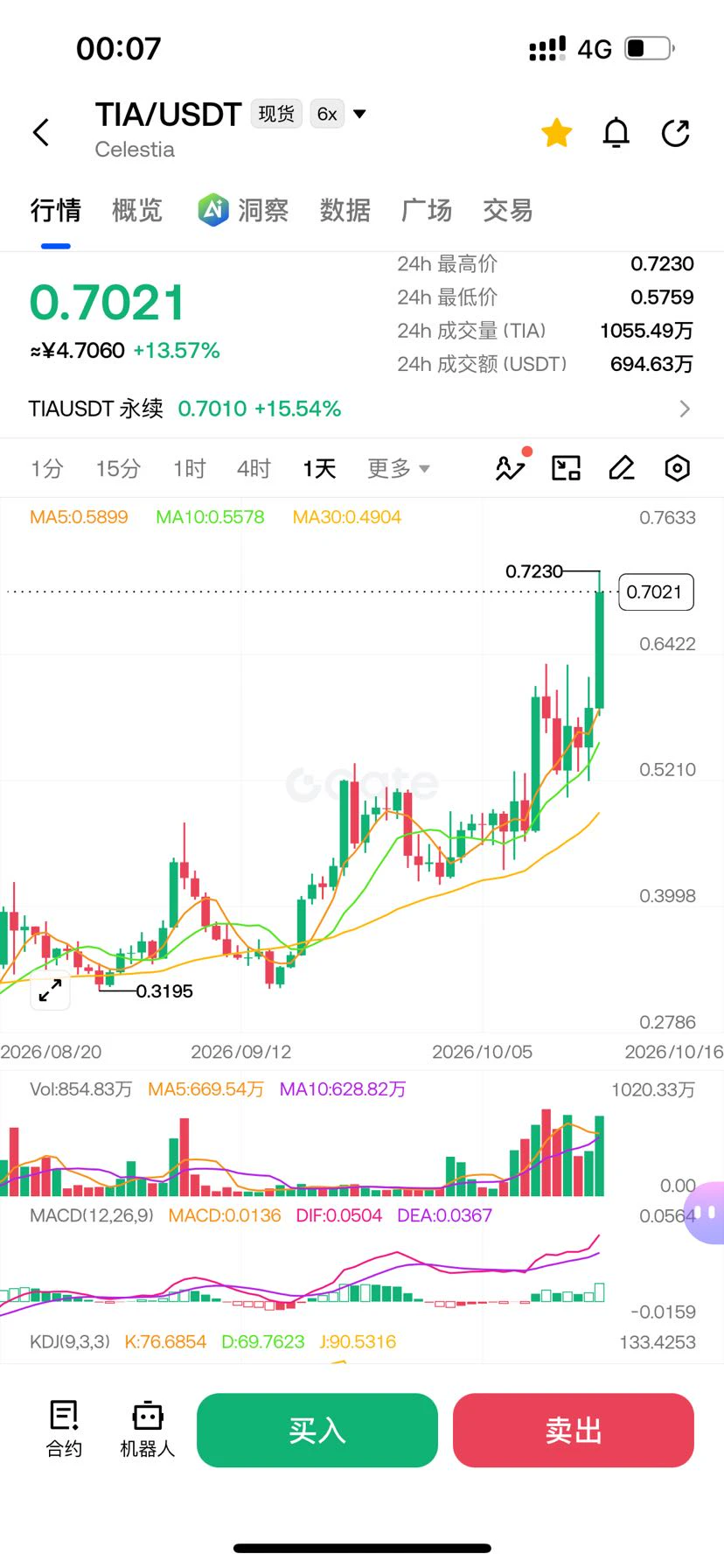Switch to the 概览 tab
Viewport: 724px width, 1568px height.
[x=137, y=210]
